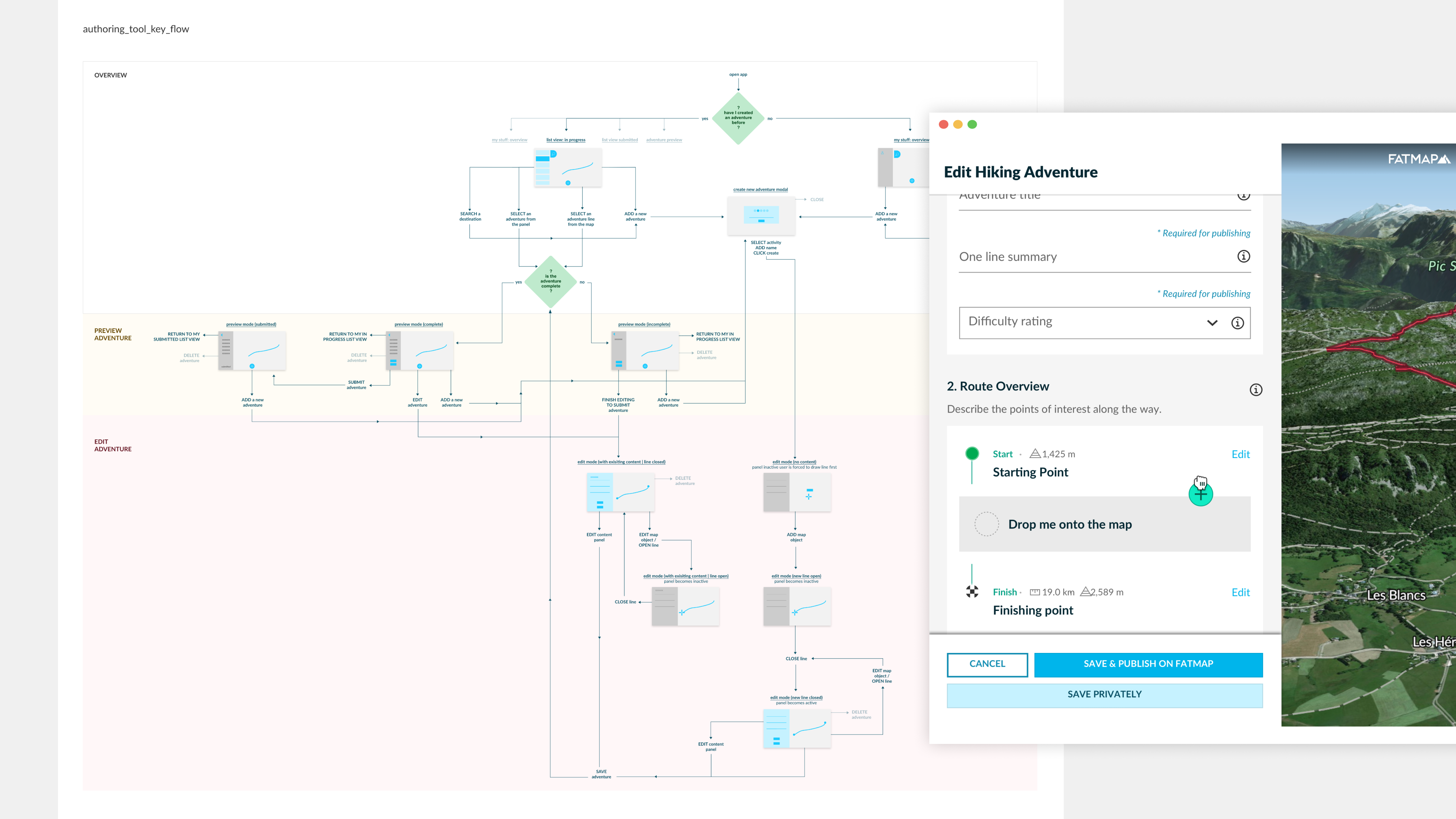The image size is (1456, 819).
Task: Click the EDIT ADVENTURE section heading
Action: (113, 446)
